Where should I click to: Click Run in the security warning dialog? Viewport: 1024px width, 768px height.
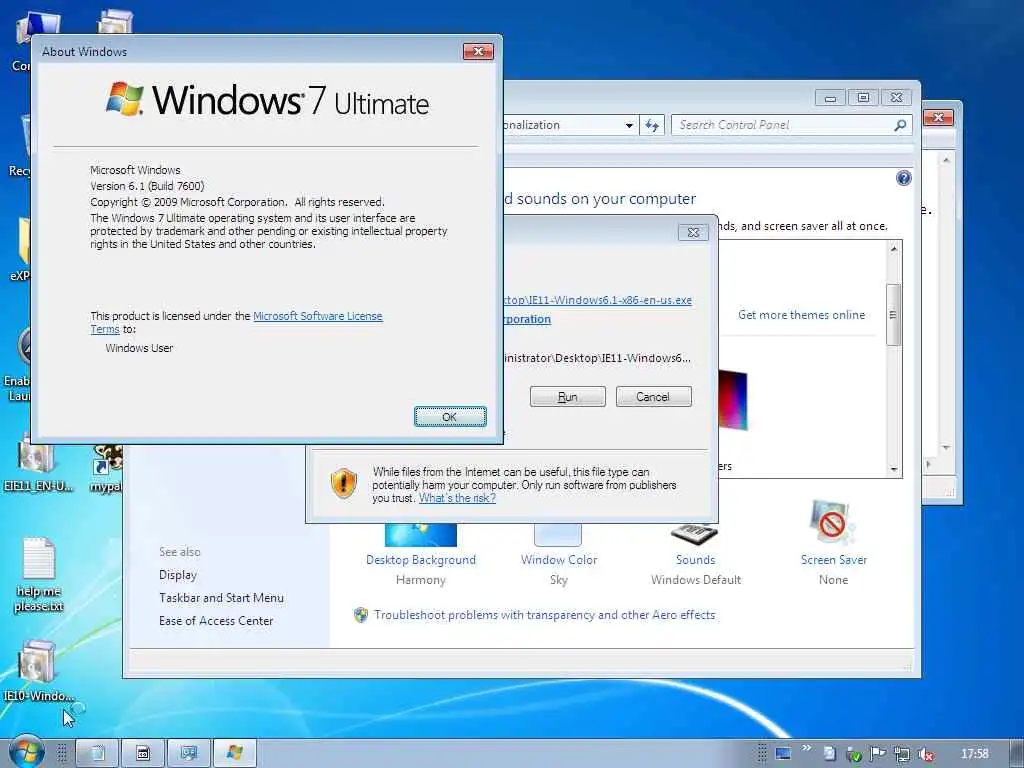coord(568,396)
